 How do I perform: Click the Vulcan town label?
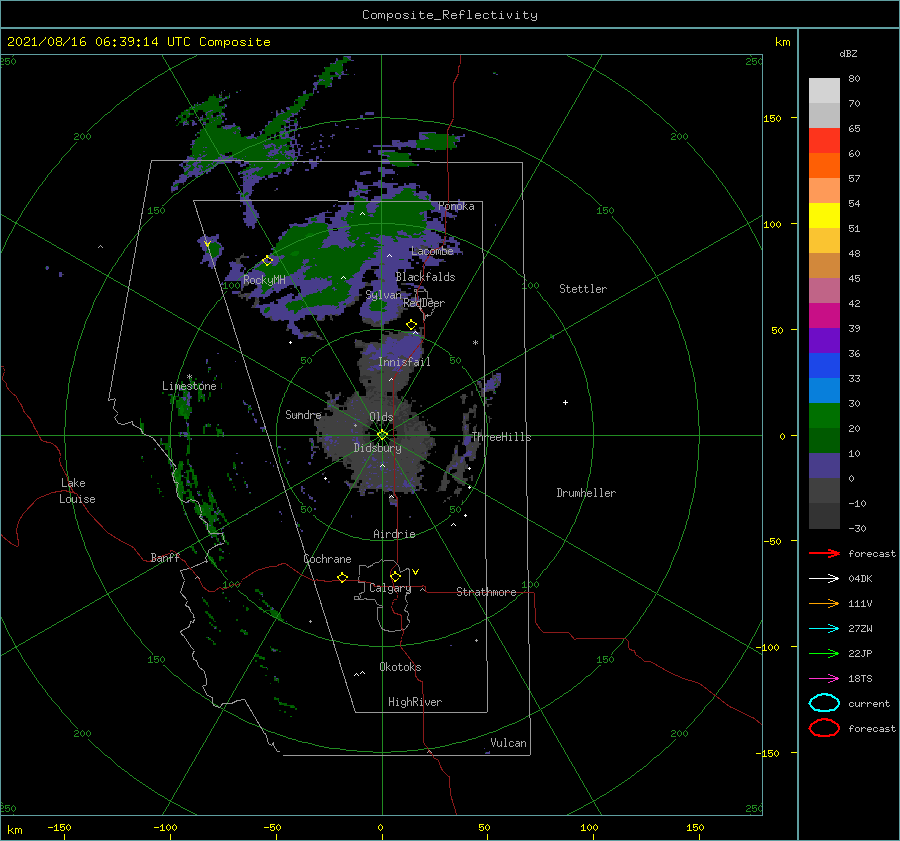tap(509, 743)
